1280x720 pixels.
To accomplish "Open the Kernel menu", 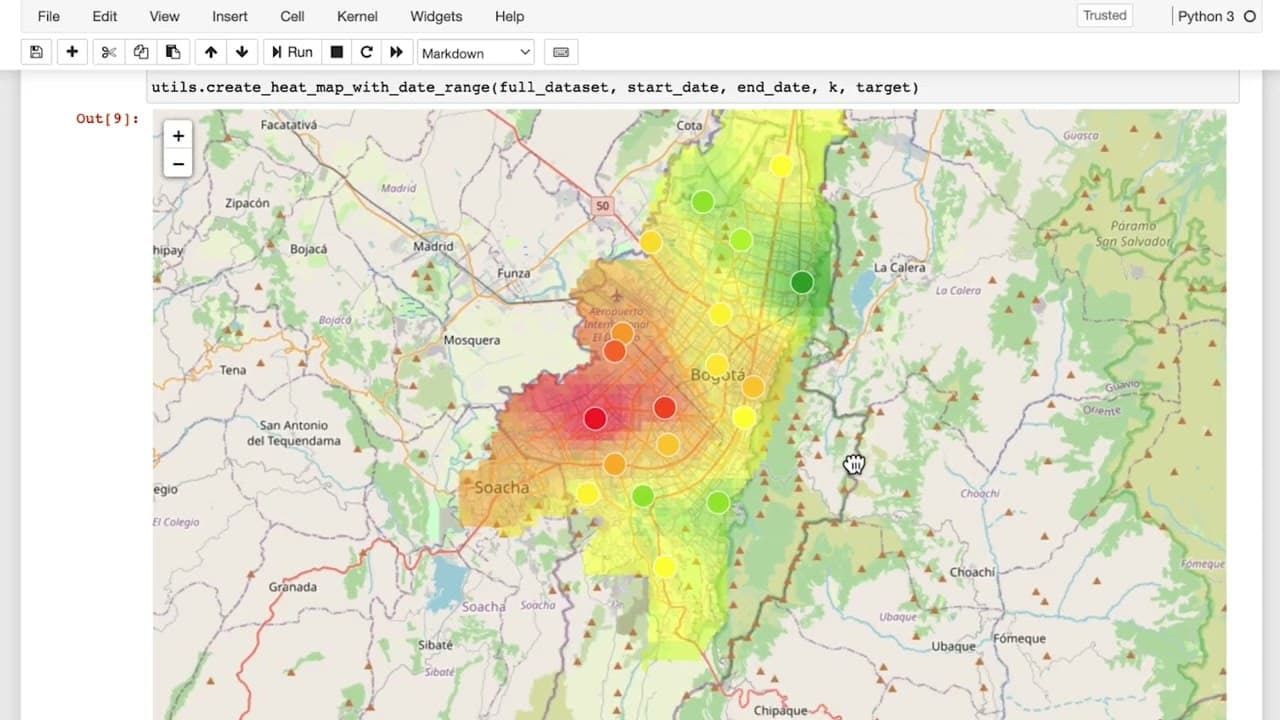I will pyautogui.click(x=357, y=16).
